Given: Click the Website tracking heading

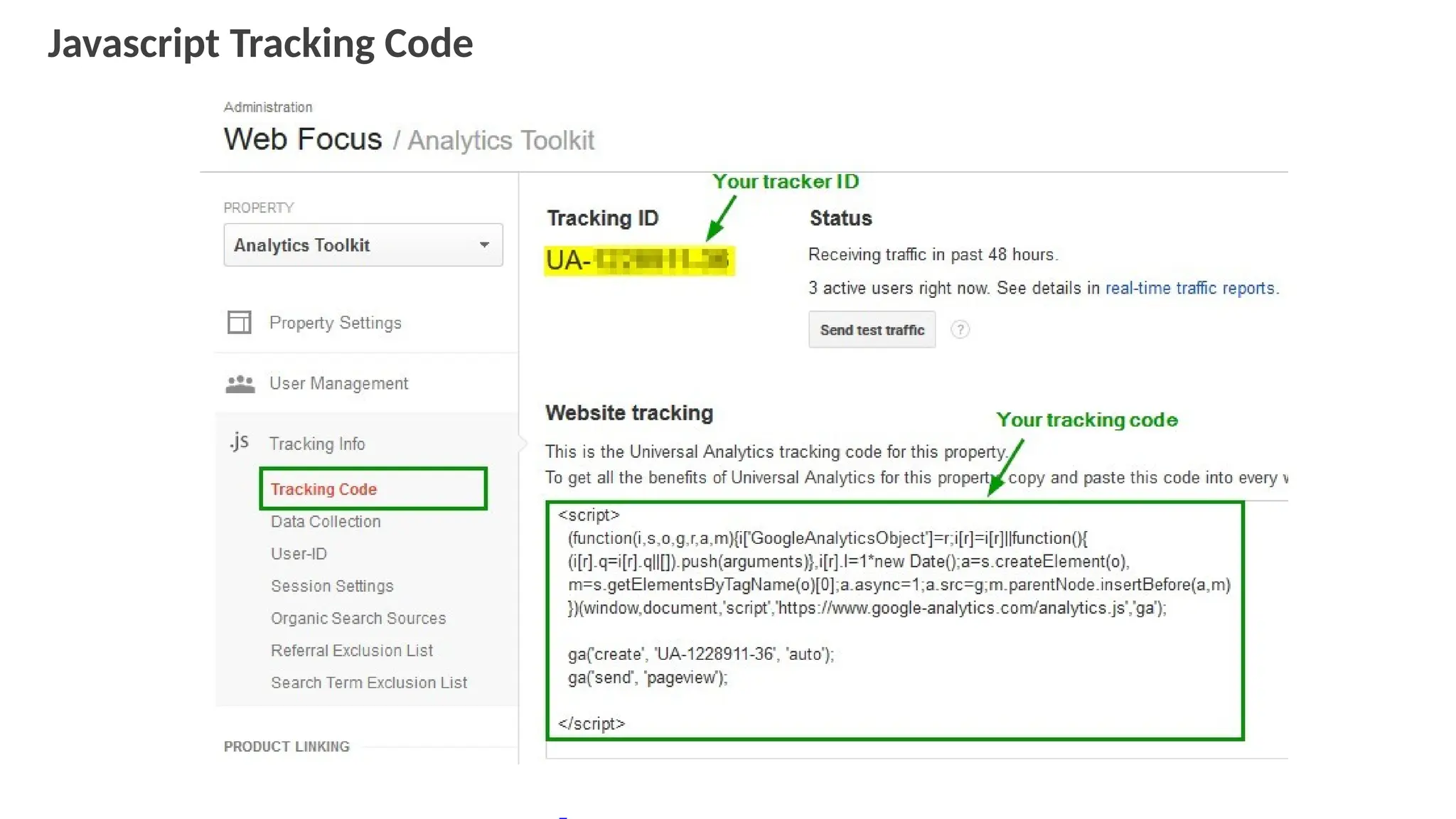Looking at the screenshot, I should coord(629,413).
